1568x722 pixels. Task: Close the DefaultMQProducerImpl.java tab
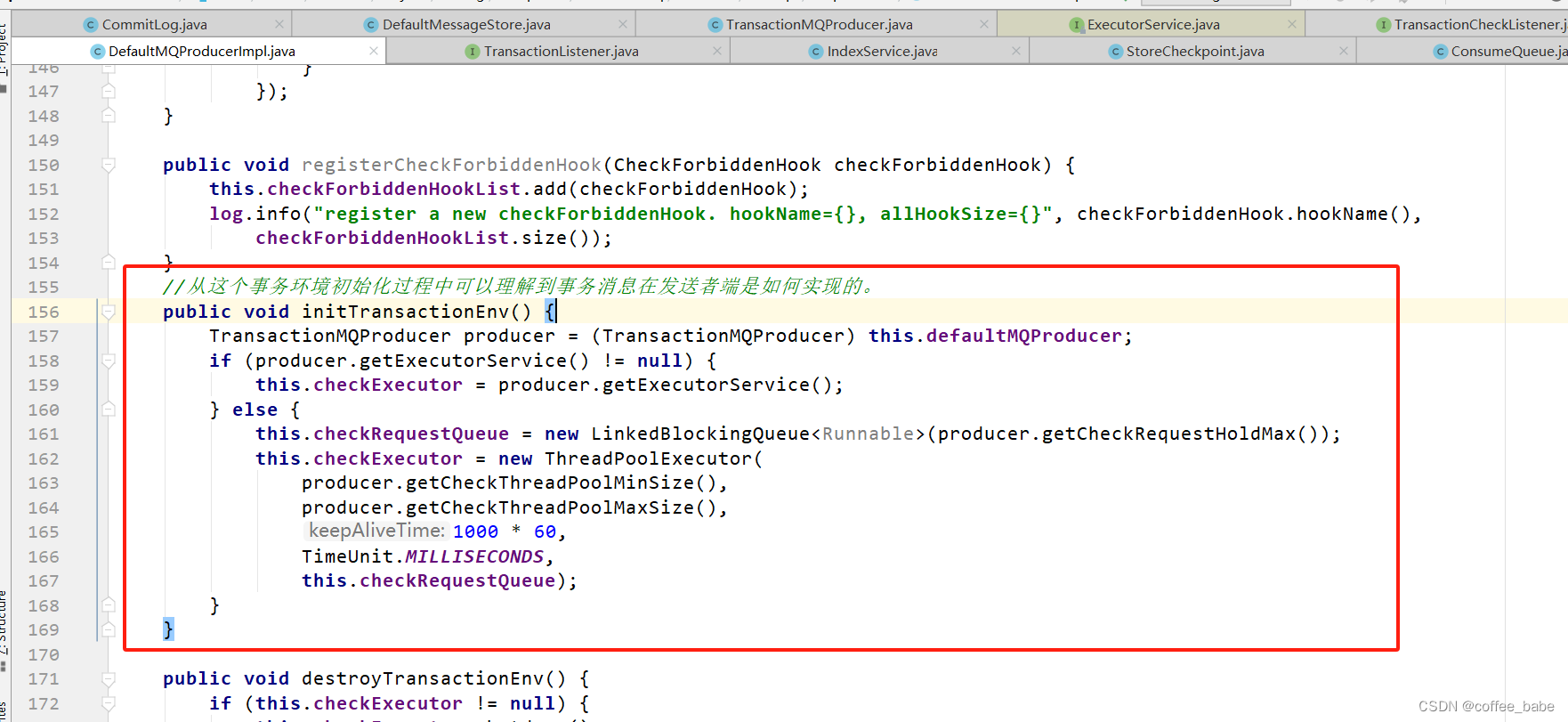pos(374,51)
